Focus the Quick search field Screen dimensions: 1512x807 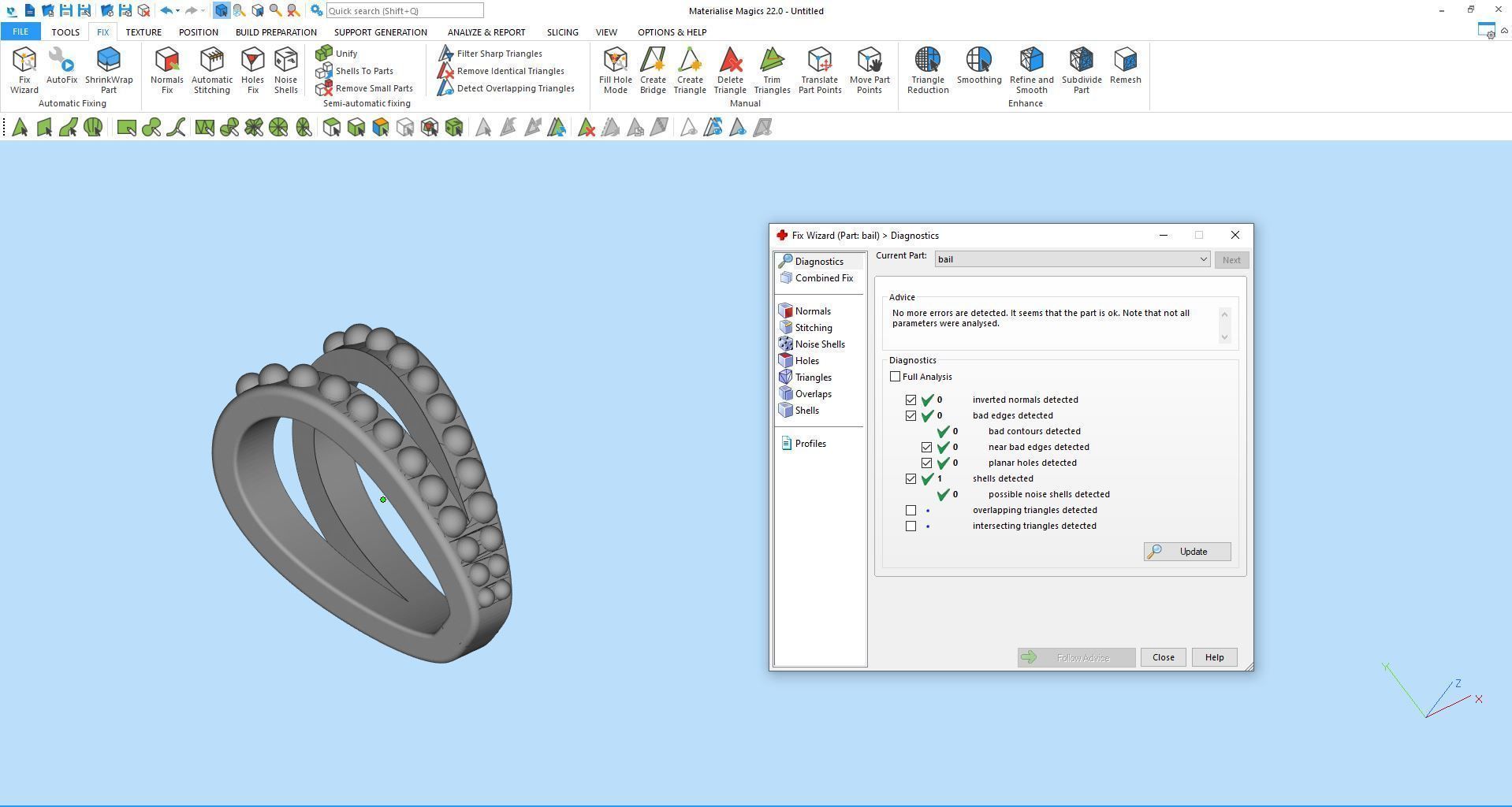pyautogui.click(x=404, y=11)
